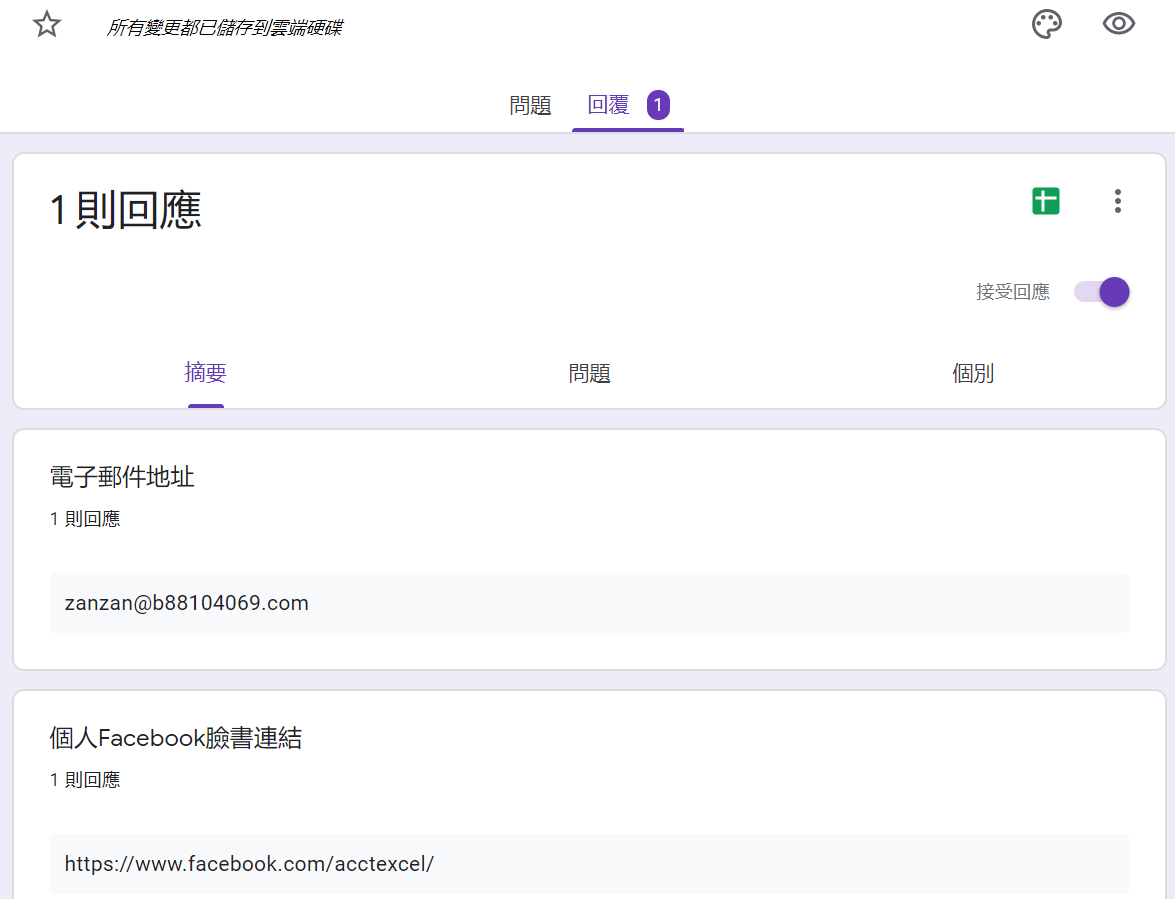The height and width of the screenshot is (899, 1175).
Task: Preview the form with the eye icon
Action: (x=1118, y=24)
